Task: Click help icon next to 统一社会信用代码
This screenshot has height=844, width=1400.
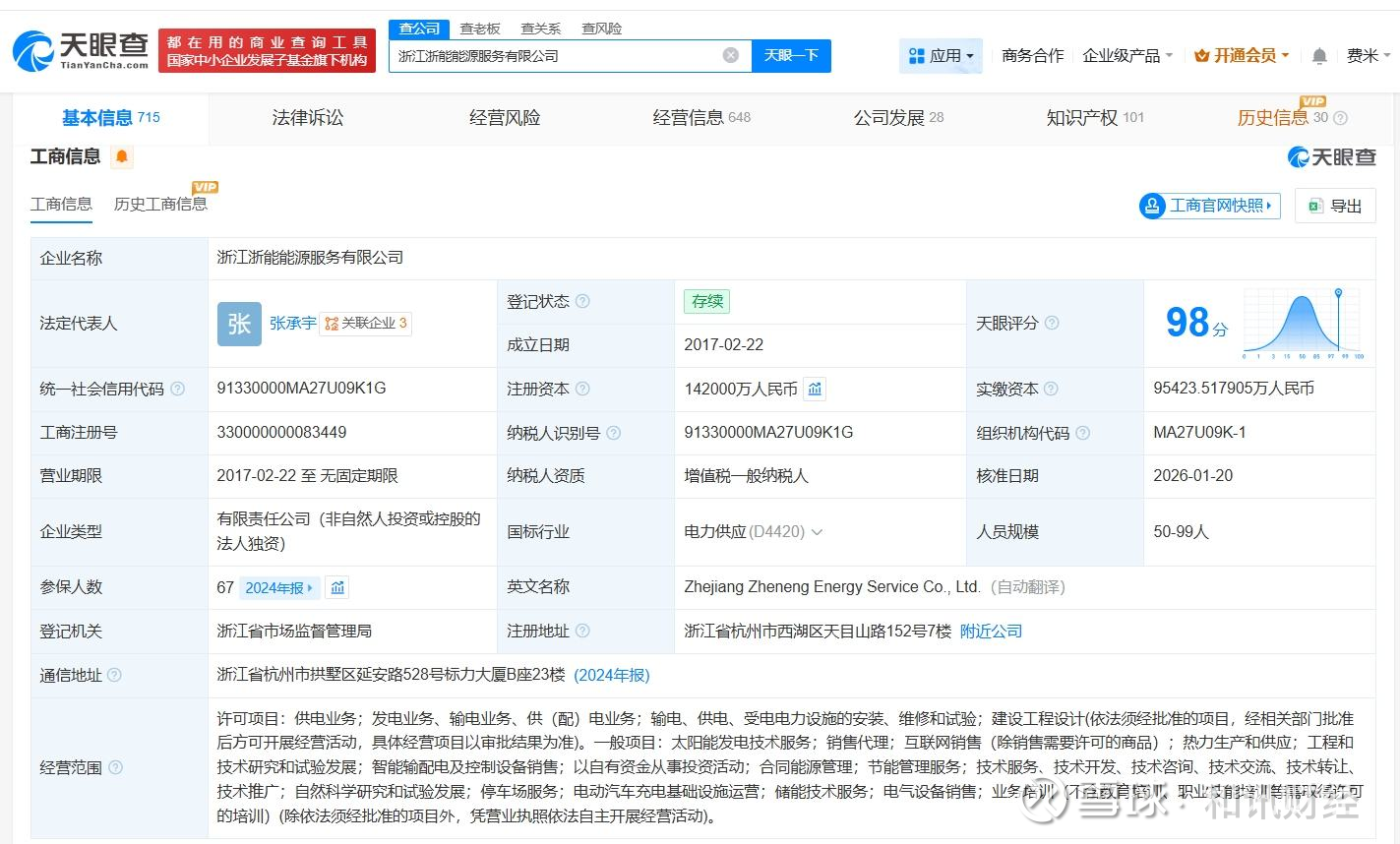Action: tap(178, 390)
